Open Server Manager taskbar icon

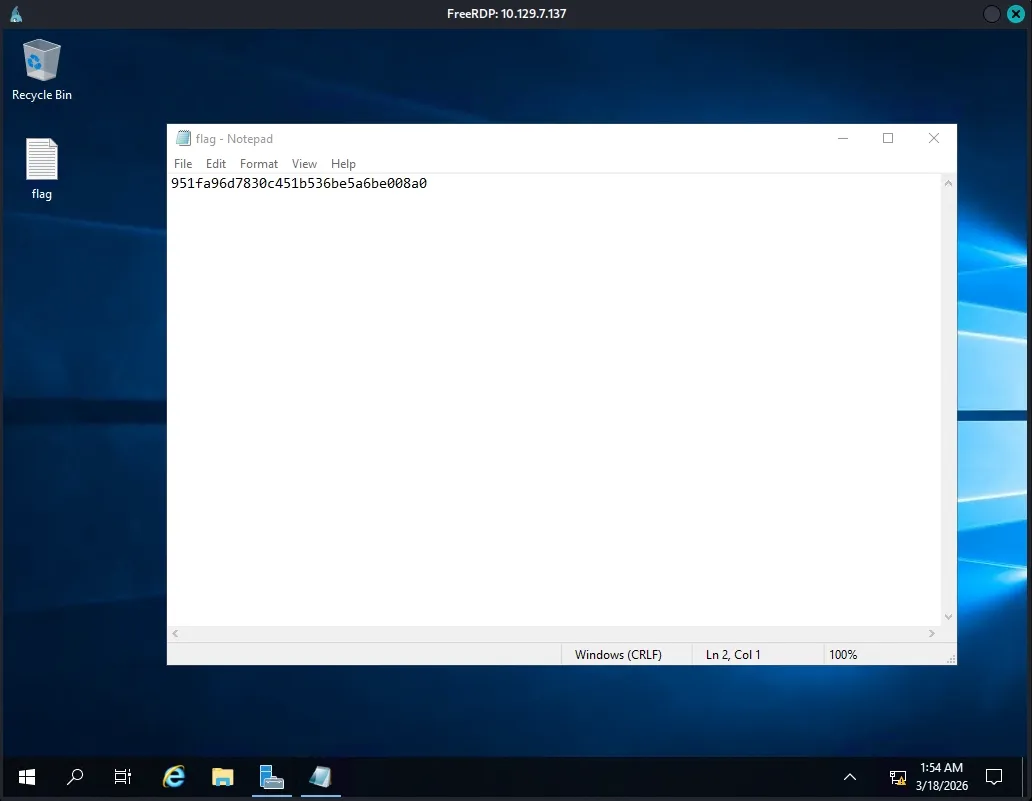[x=271, y=777]
